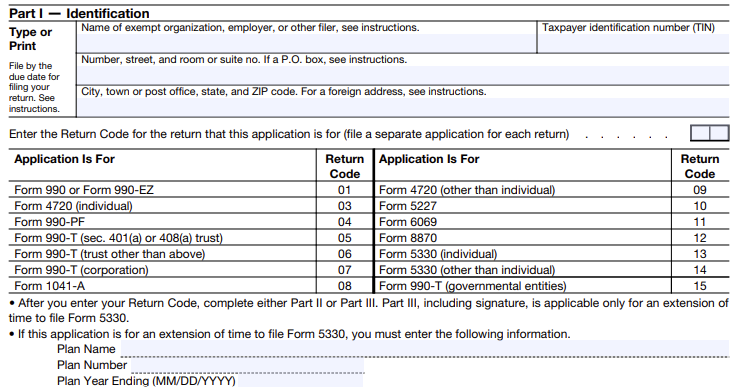
Task: Select 'Form 5330 (individual)' row text
Action: (438, 254)
